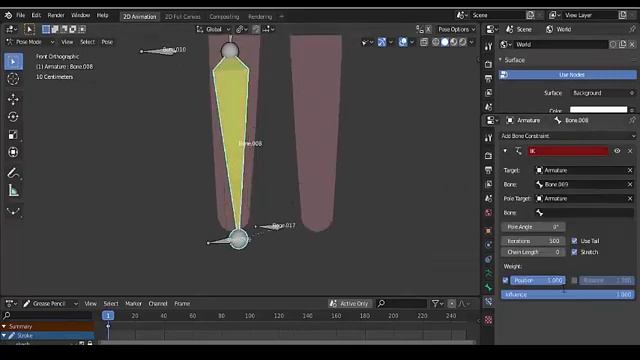Select the Breakdowner pose tool
Image resolution: width=640 pixels, height=360 pixels.
(13, 211)
